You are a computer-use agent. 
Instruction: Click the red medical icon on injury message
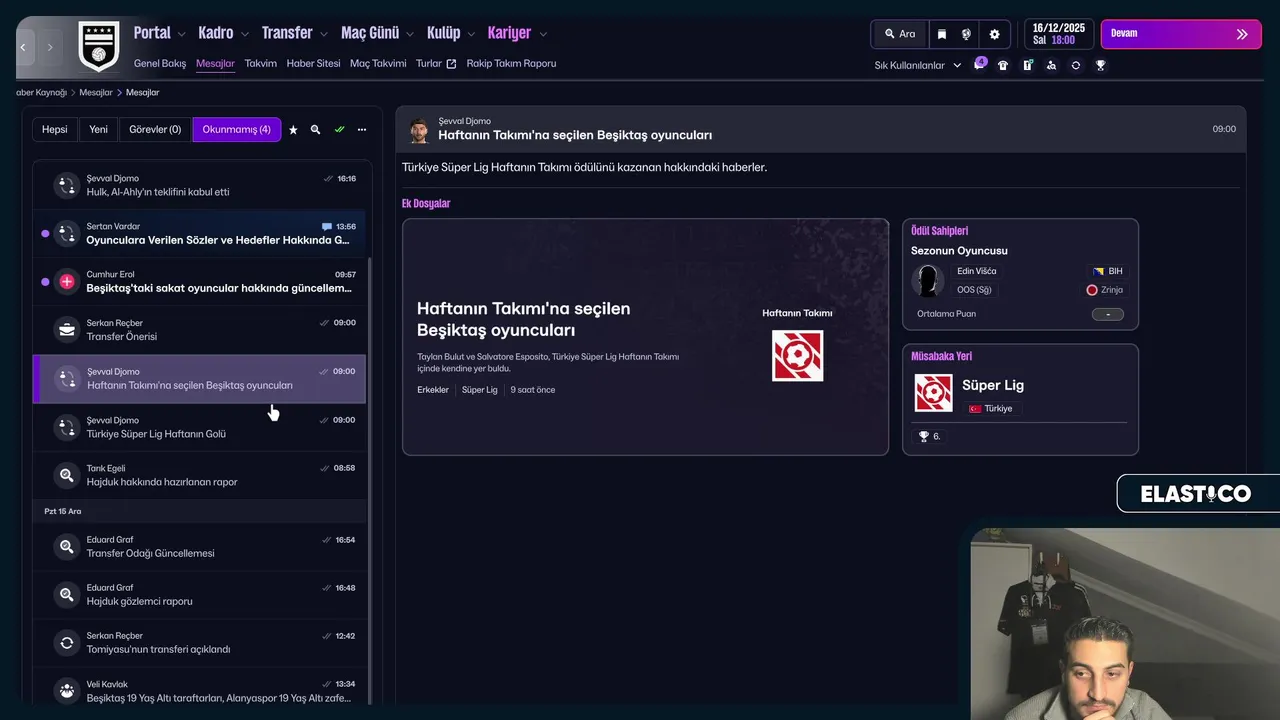[66, 282]
